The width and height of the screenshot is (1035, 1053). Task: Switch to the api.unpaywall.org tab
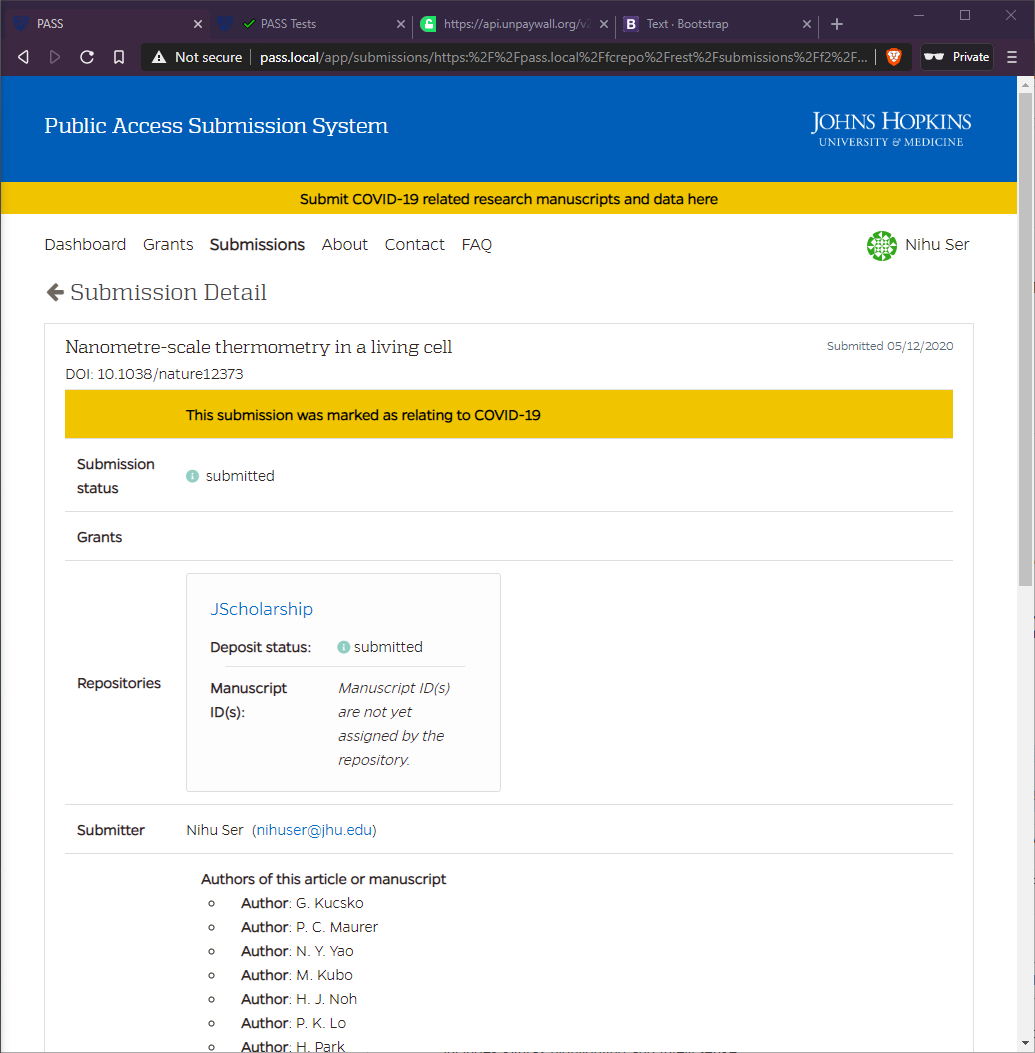(516, 24)
